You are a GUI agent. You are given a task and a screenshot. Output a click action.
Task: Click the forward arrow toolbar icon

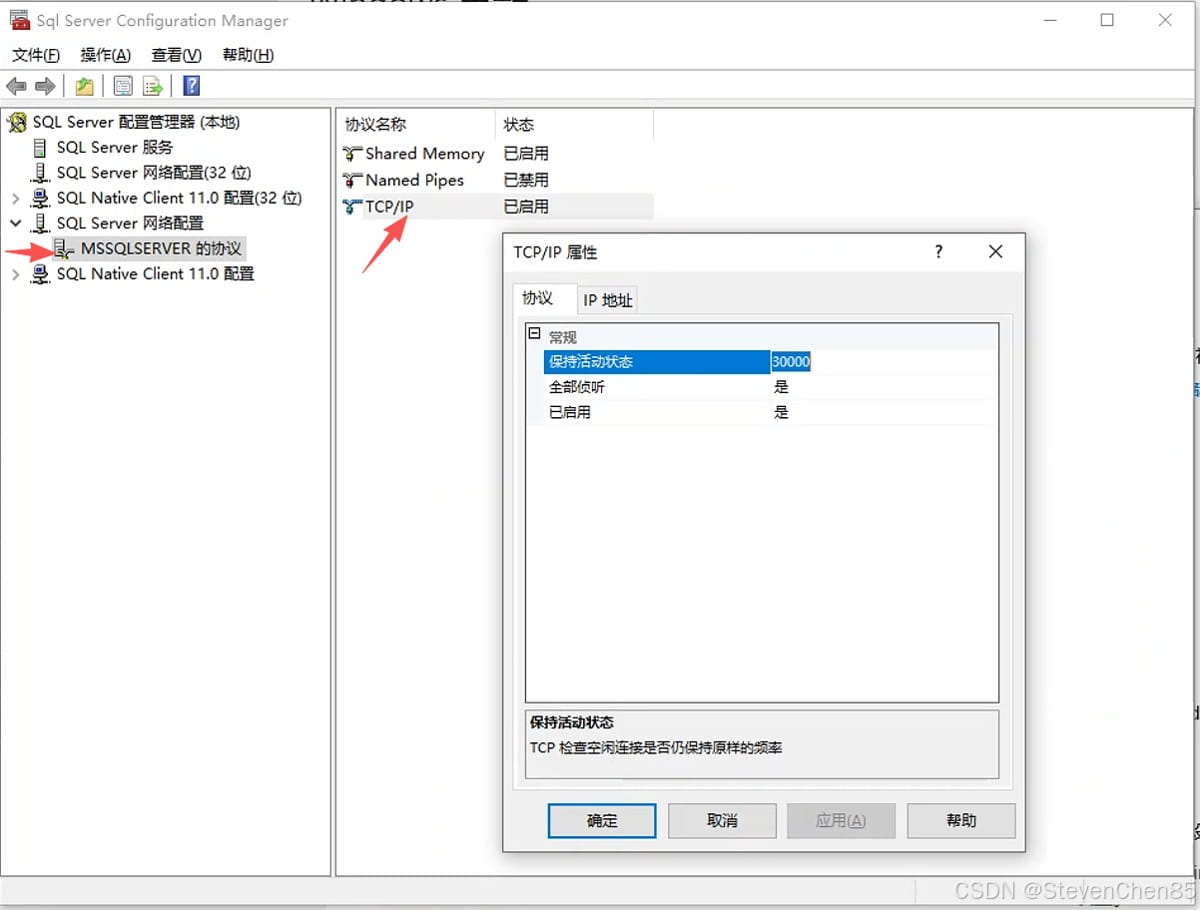[x=45, y=87]
